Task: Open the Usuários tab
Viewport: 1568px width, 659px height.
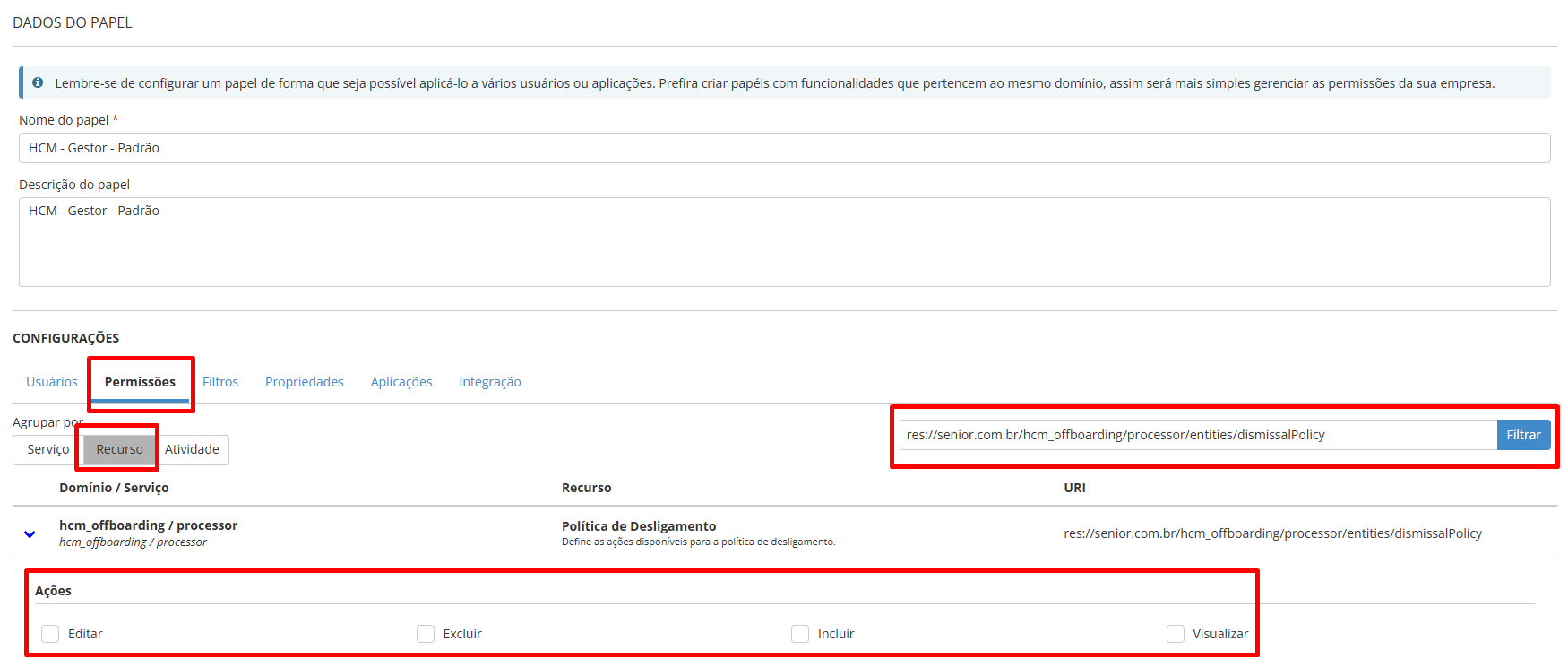Action: tap(52, 382)
